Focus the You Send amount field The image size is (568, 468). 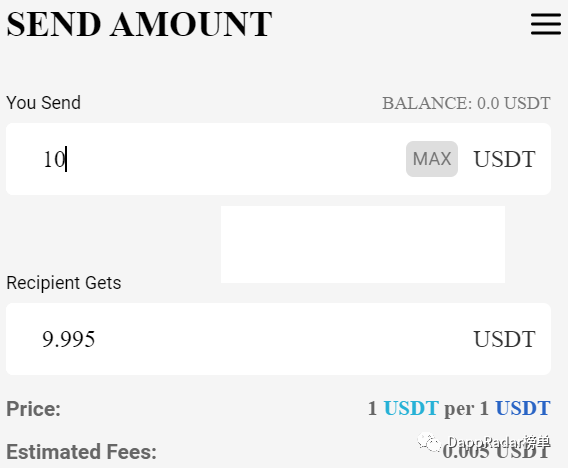pyautogui.click(x=278, y=159)
